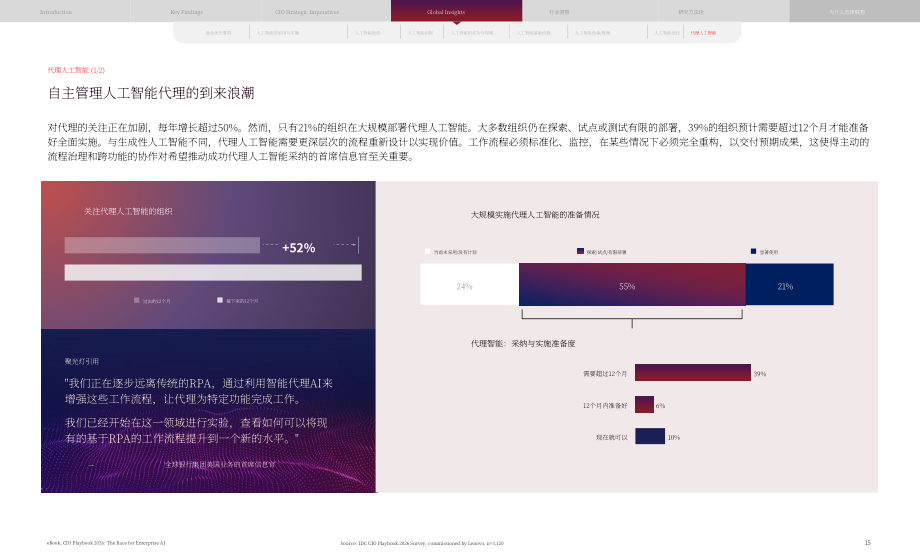The width and height of the screenshot is (920, 559).
Task: Click the full-length next-12-months bar
Action: (x=213, y=272)
